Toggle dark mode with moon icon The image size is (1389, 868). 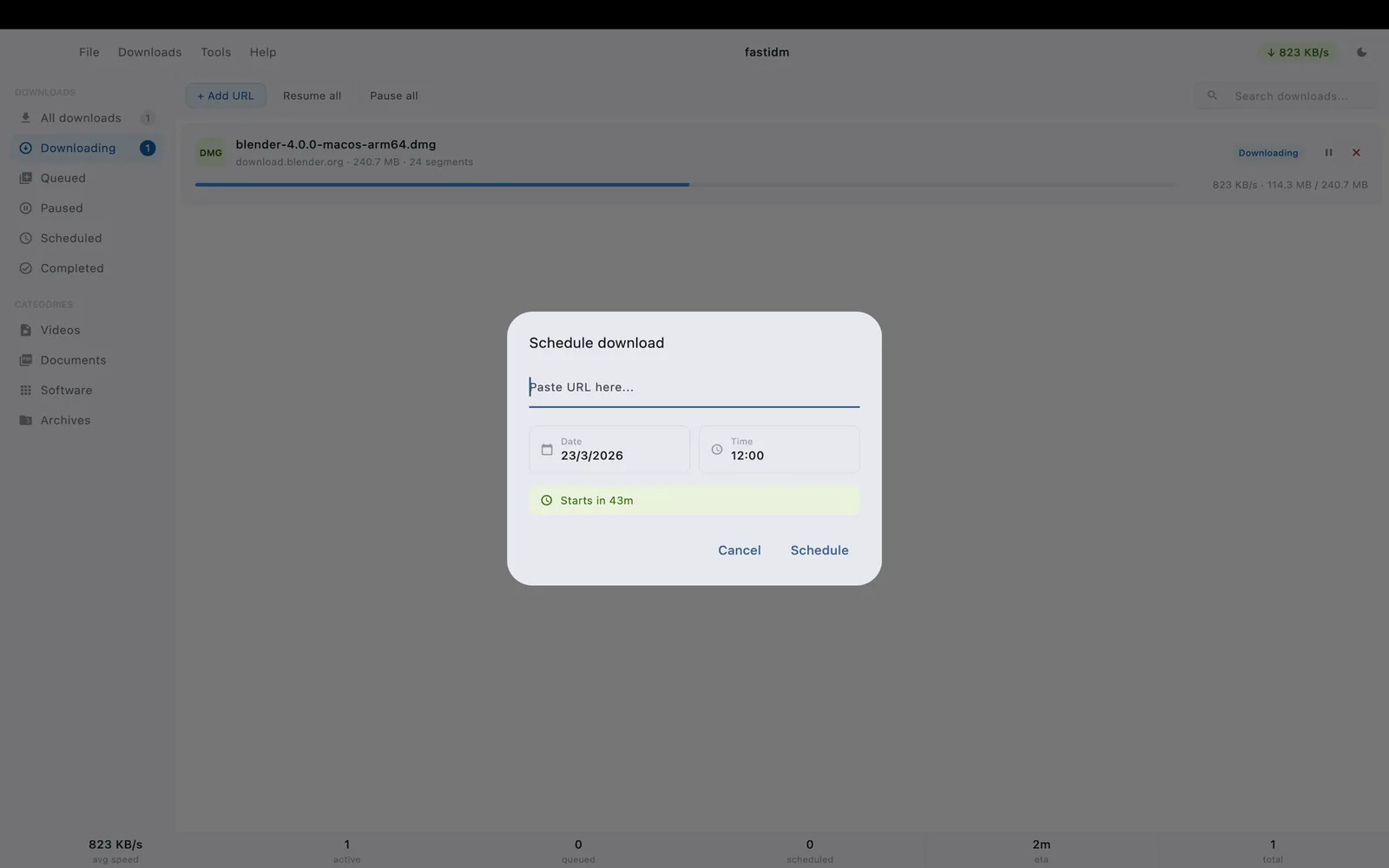1361,52
